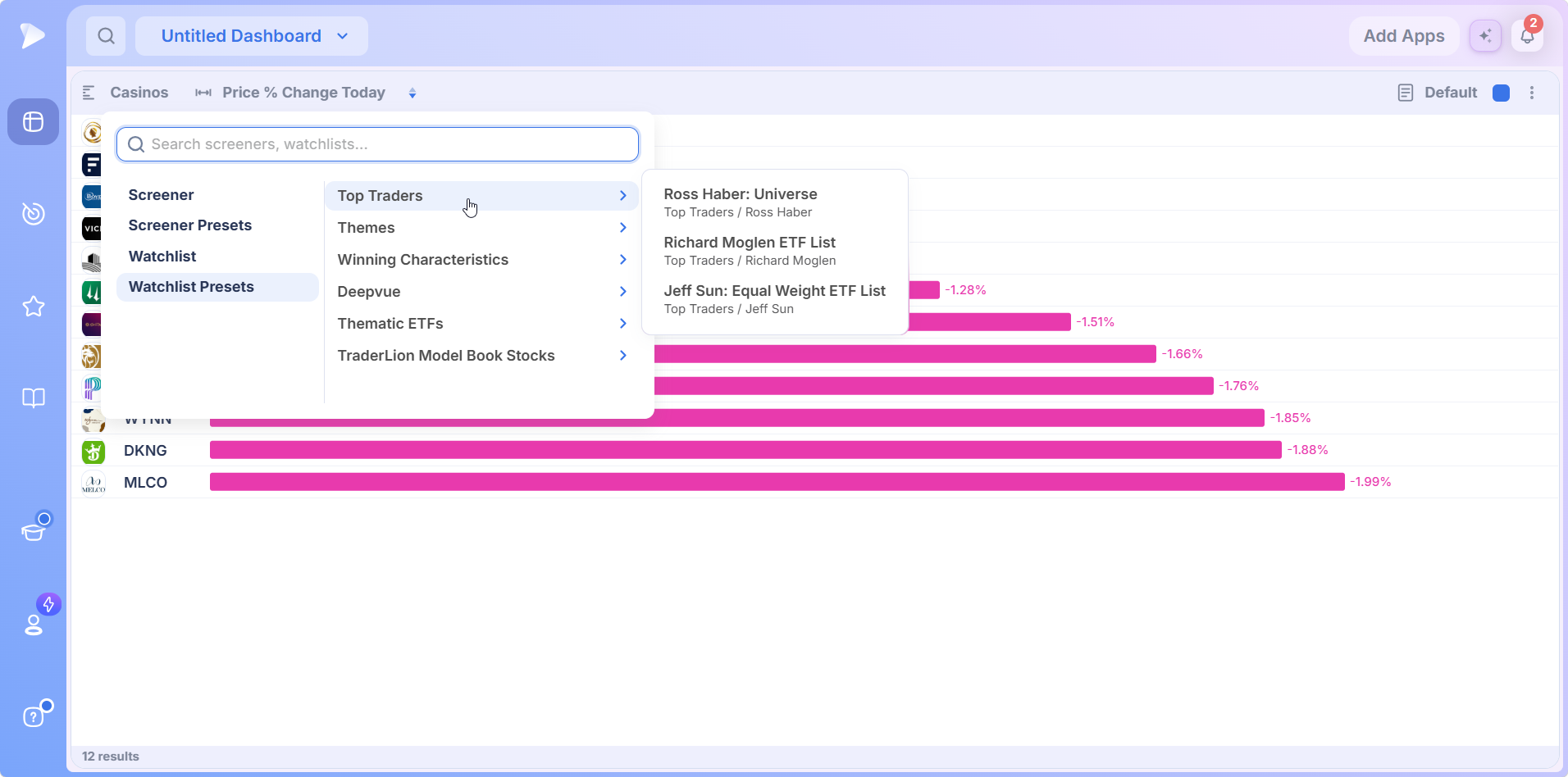
Task: Click the MLCO ticker symbol
Action: [145, 483]
